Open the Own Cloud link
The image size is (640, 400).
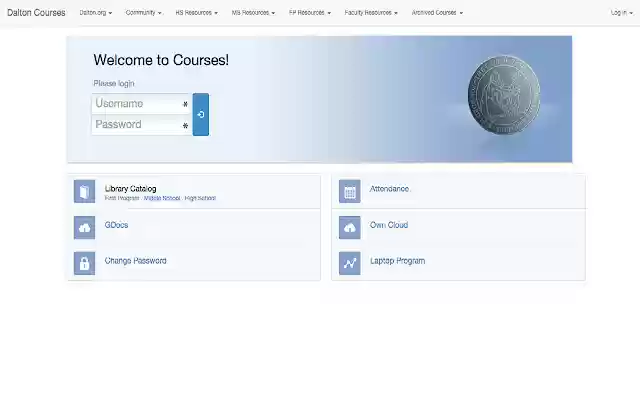(389, 225)
